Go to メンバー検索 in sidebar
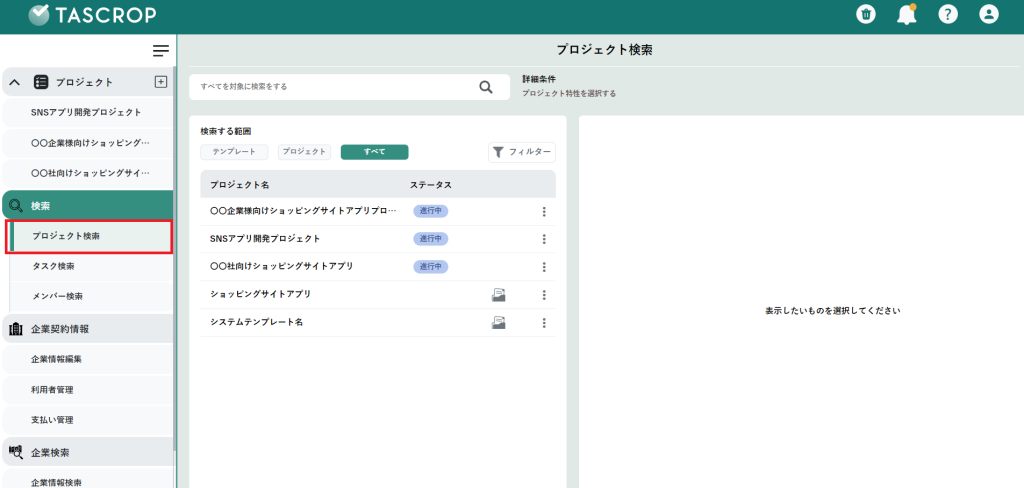This screenshot has width=1024, height=488. (x=90, y=296)
